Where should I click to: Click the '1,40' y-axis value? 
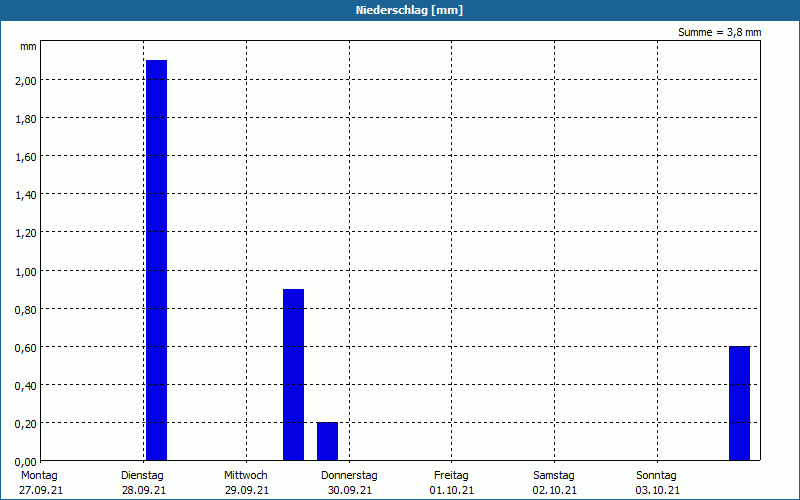(x=26, y=195)
